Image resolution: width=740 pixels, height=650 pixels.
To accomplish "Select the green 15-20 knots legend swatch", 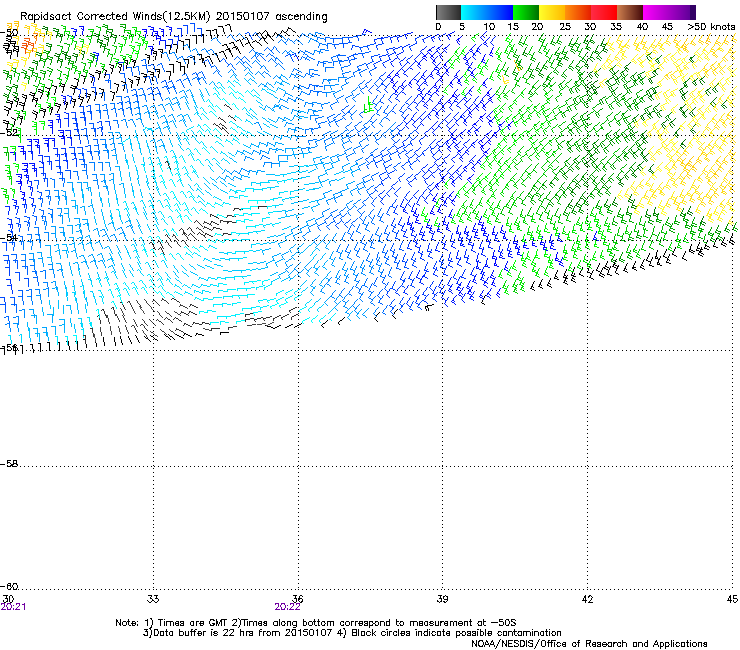I will (x=526, y=12).
